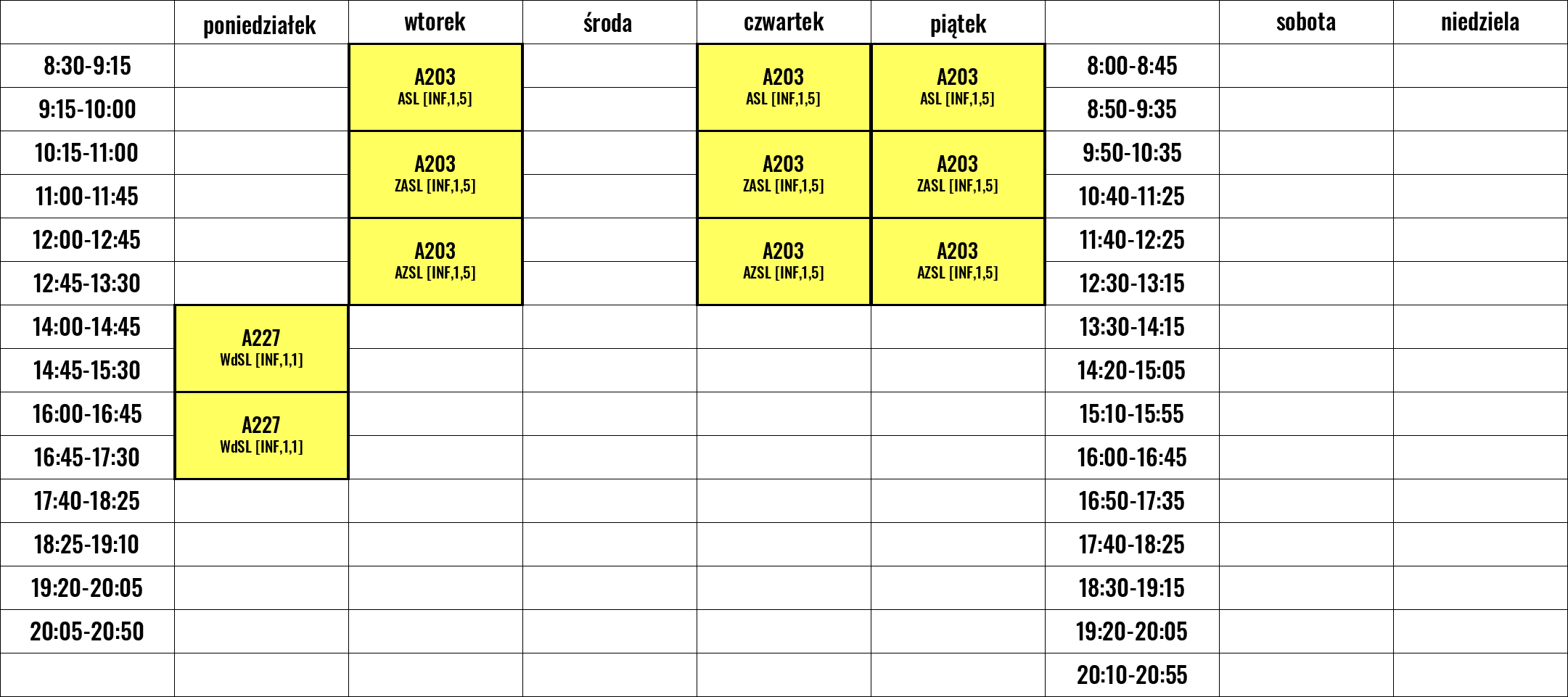Select the ZASL block in the czwartek column
The width and height of the screenshot is (1568, 697).
[784, 174]
